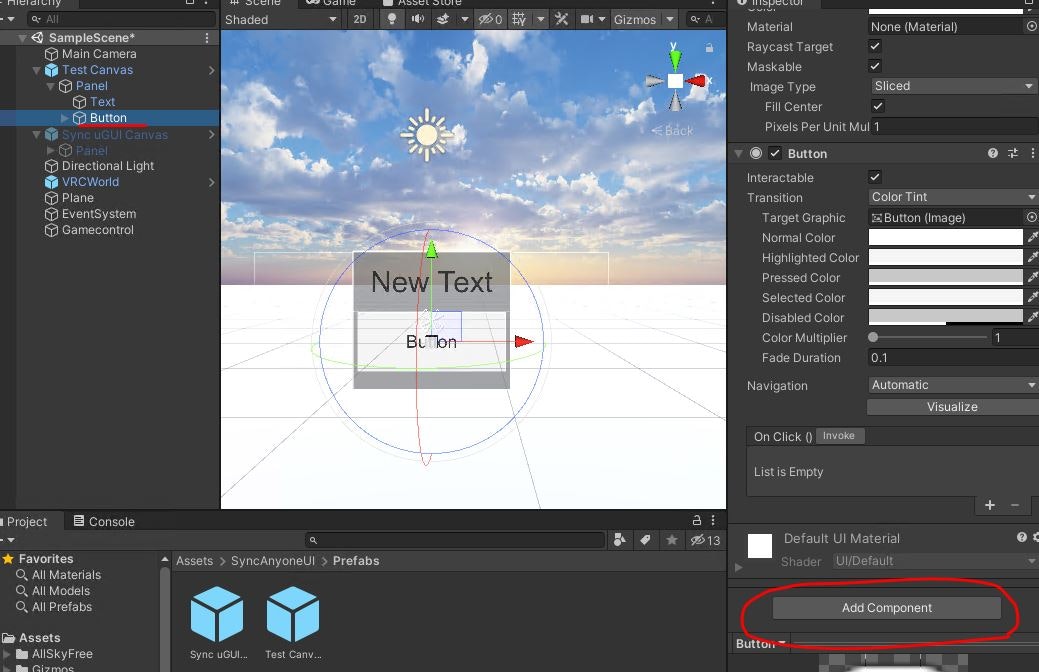Open the Project tab
This screenshot has height=672, width=1039.
click(x=27, y=521)
